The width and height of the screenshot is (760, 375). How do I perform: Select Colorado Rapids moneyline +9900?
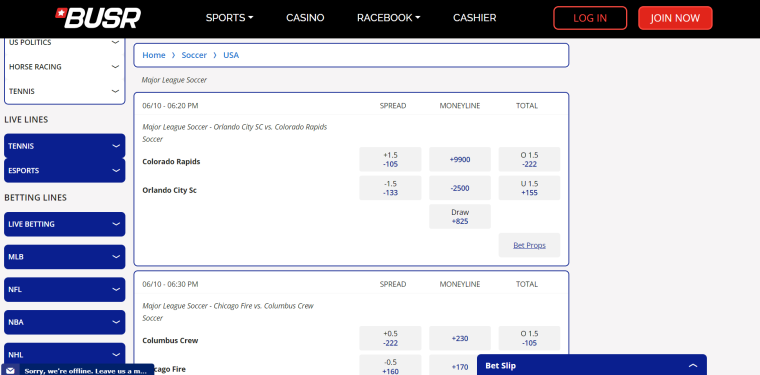coord(459,159)
